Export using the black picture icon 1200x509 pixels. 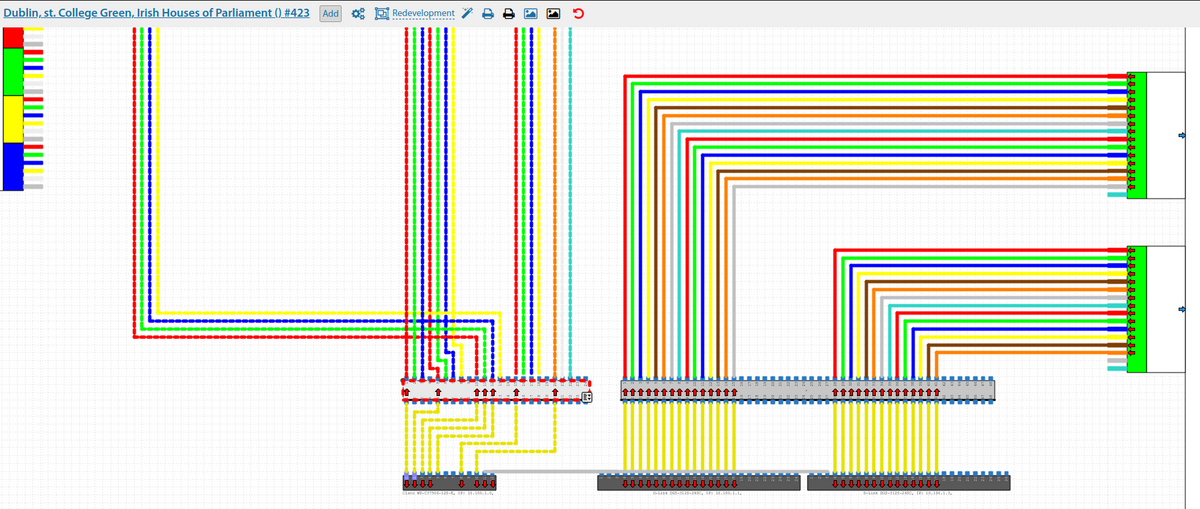(554, 14)
